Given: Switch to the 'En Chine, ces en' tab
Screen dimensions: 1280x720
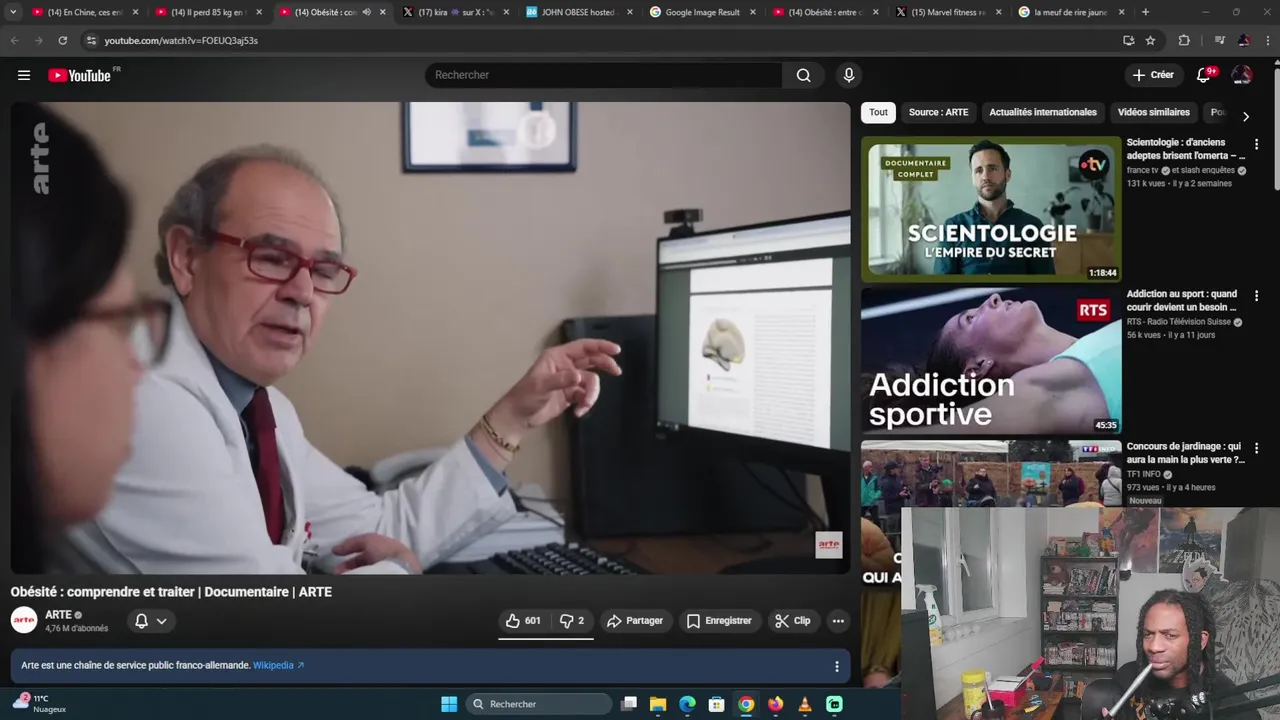Looking at the screenshot, I should (85, 12).
